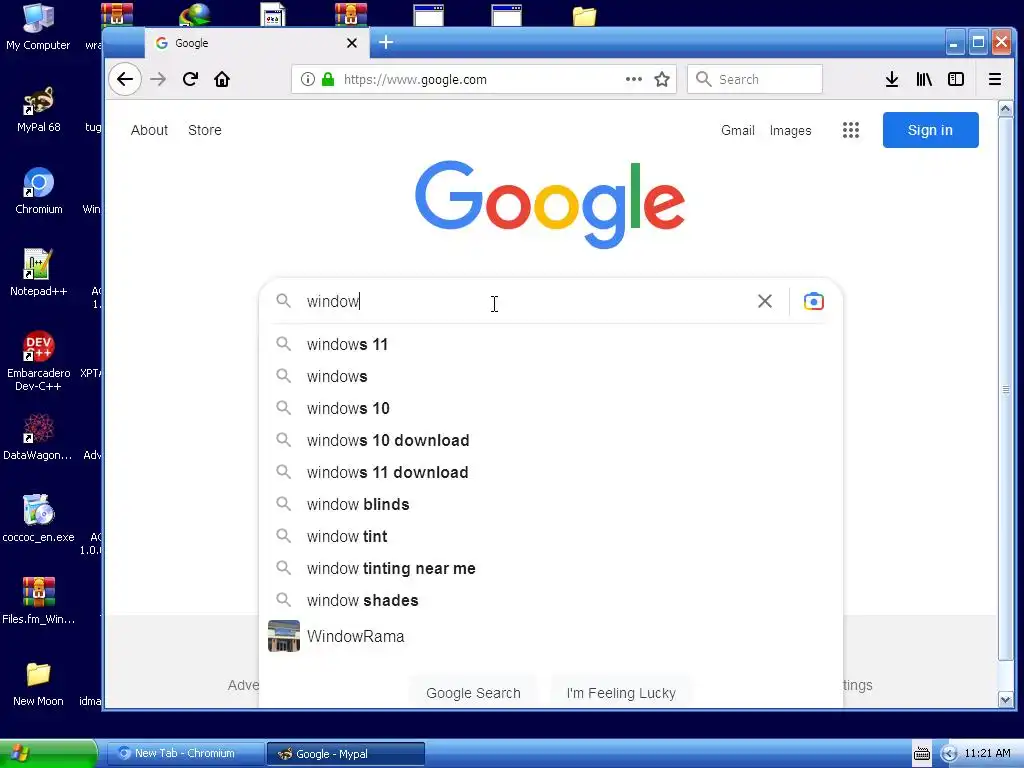This screenshot has height=768, width=1024.
Task: Click the 11:21 AM system clock
Action: (x=987, y=754)
